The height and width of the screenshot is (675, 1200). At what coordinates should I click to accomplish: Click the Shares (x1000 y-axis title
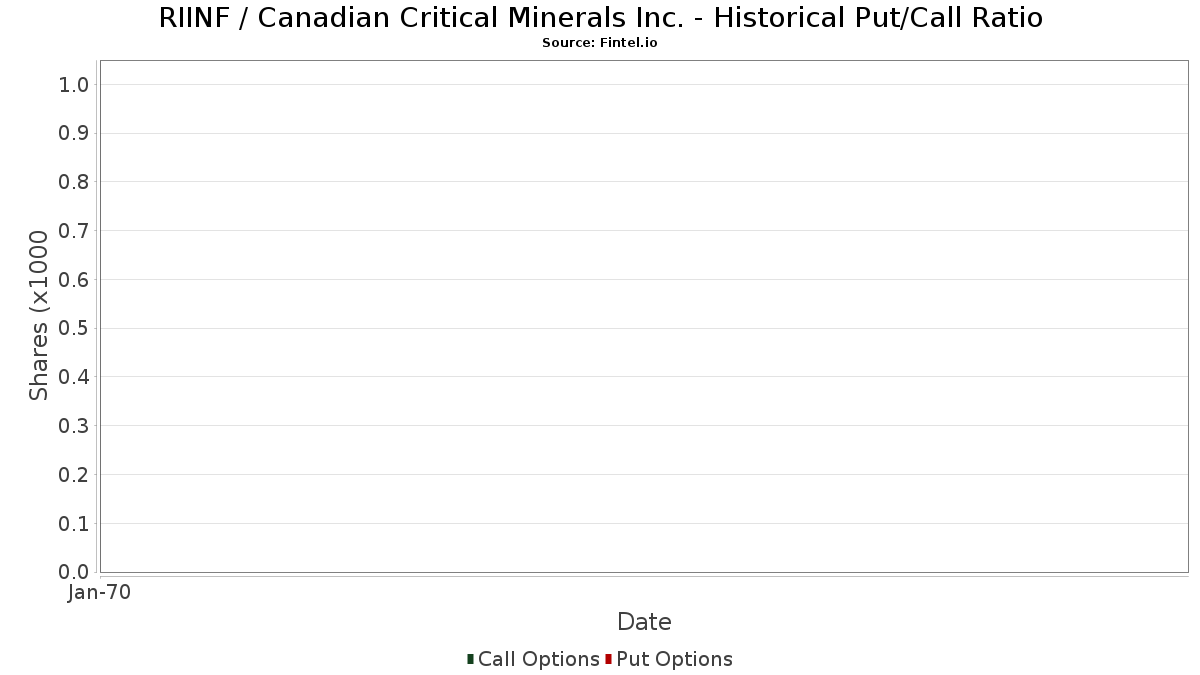coord(39,316)
